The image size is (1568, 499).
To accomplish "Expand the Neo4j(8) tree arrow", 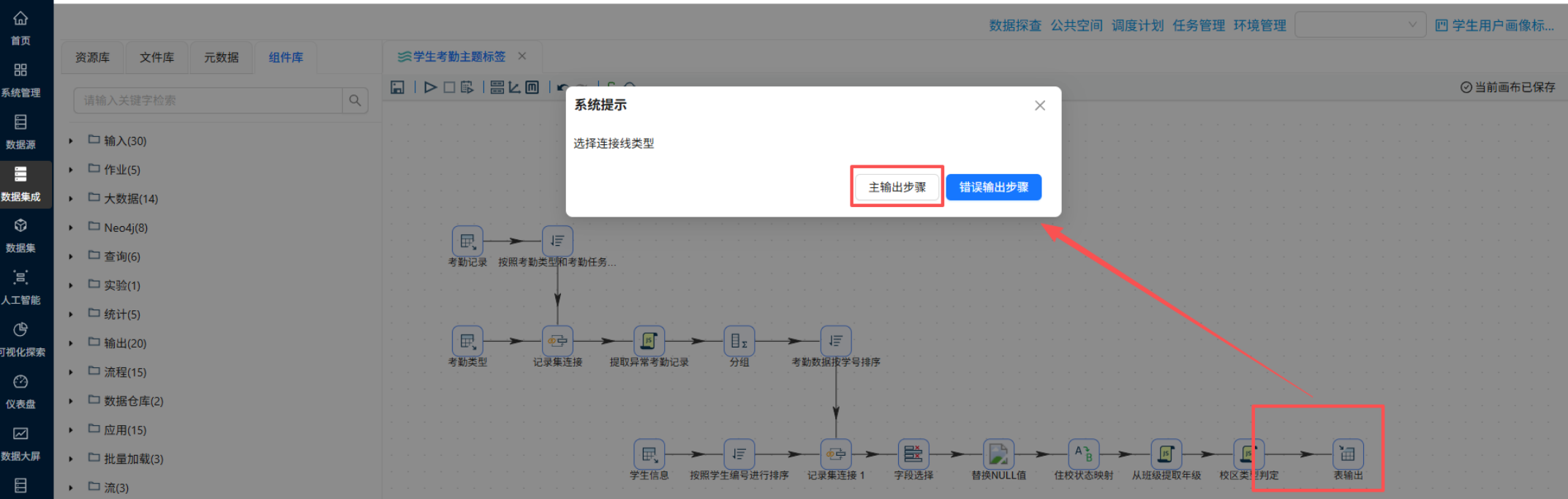I will click(x=71, y=228).
